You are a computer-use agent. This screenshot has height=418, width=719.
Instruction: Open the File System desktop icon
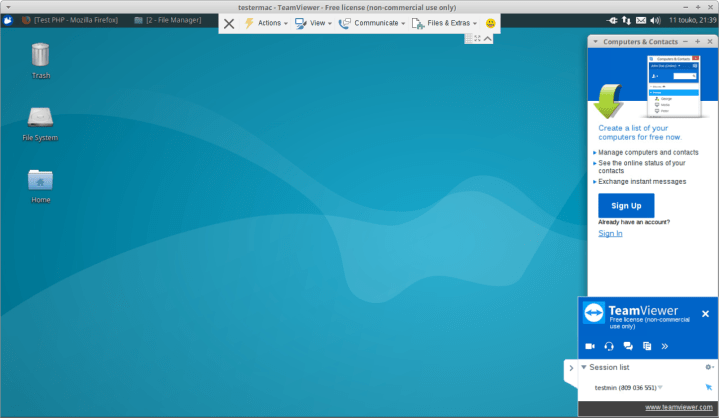pos(41,118)
